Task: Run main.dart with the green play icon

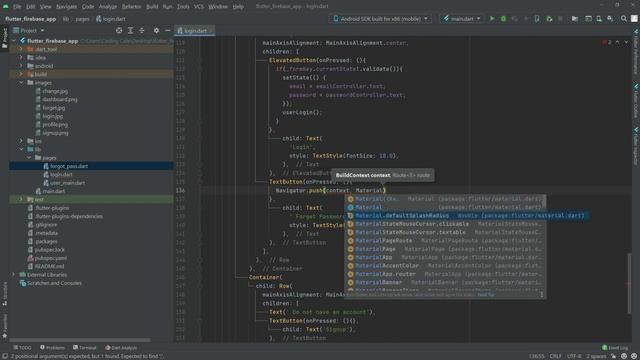Action: click(492, 19)
